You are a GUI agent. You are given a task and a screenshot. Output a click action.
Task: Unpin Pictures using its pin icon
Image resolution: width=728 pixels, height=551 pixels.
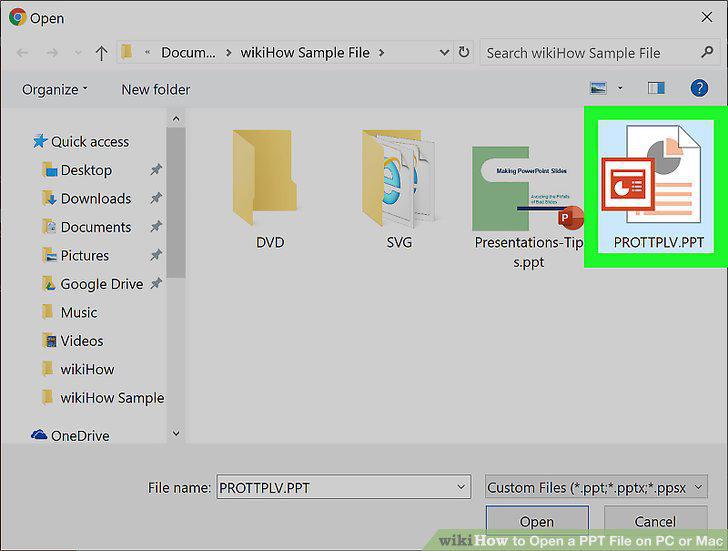156,255
